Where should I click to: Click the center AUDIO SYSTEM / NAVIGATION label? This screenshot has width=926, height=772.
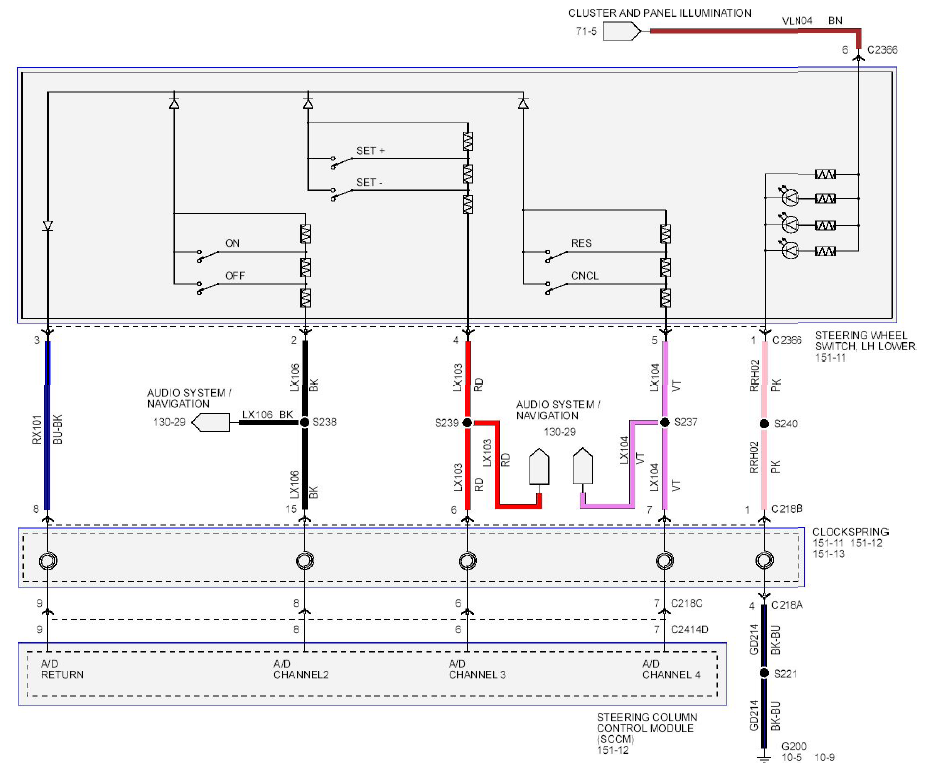(x=558, y=410)
